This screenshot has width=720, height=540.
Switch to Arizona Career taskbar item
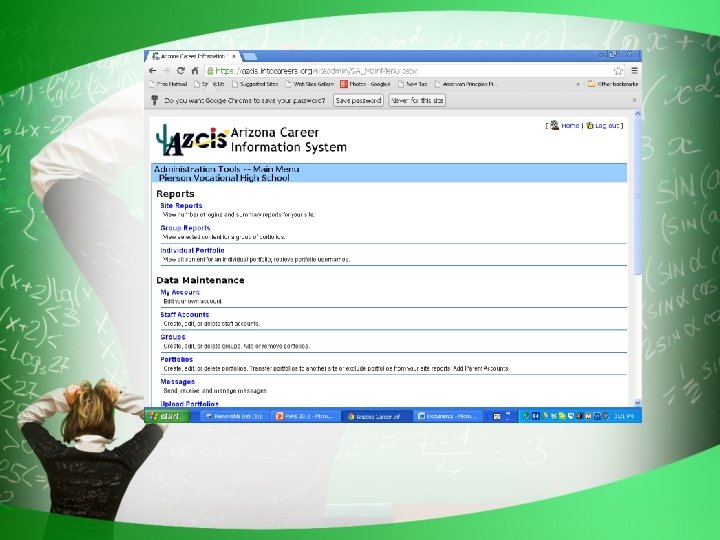(376, 416)
